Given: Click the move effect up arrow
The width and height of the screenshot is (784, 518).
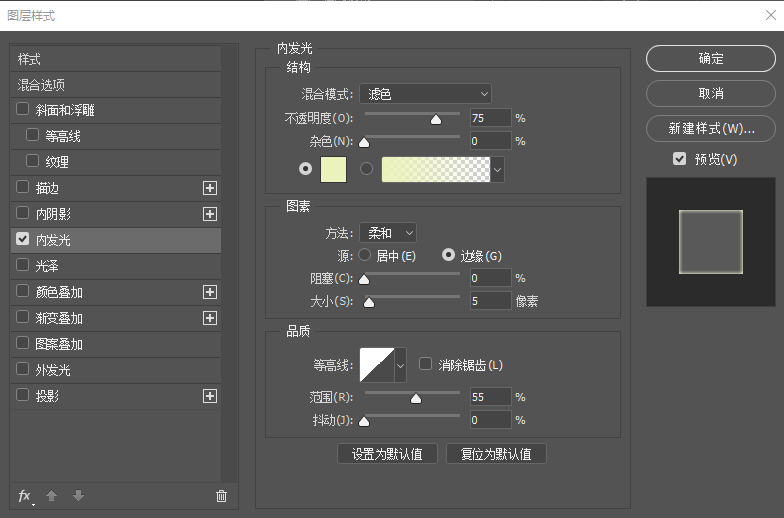Looking at the screenshot, I should (53, 496).
